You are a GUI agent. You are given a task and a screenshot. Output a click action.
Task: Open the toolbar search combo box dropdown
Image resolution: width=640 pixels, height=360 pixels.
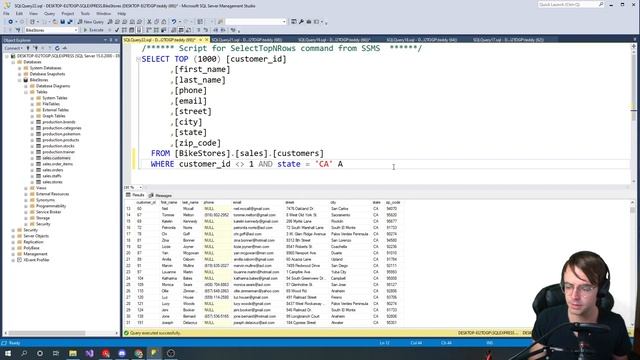(284, 22)
